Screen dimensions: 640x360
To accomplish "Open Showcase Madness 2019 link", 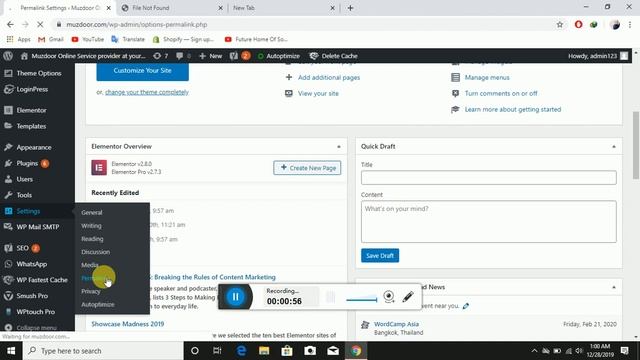I will (128, 324).
